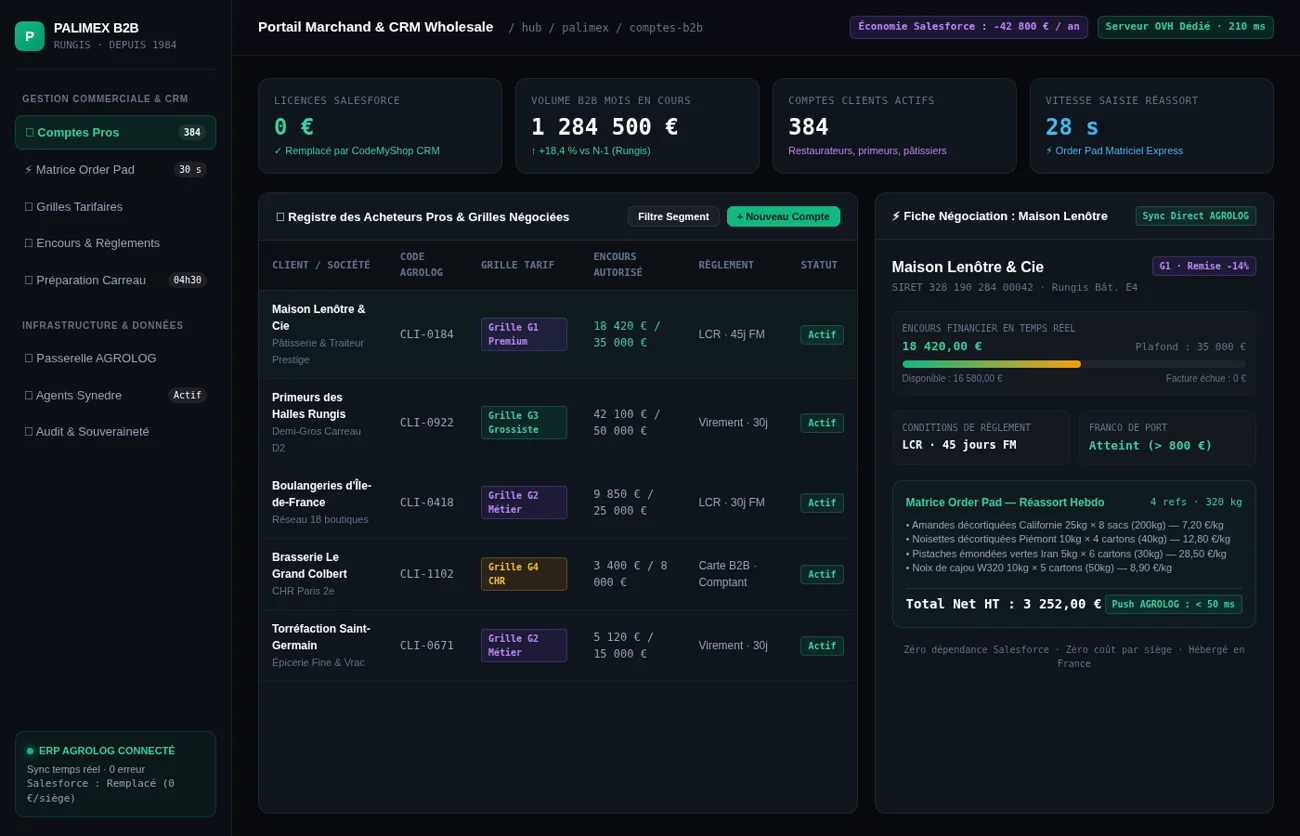Click Statut column header
1300x836 pixels.
[819, 265]
